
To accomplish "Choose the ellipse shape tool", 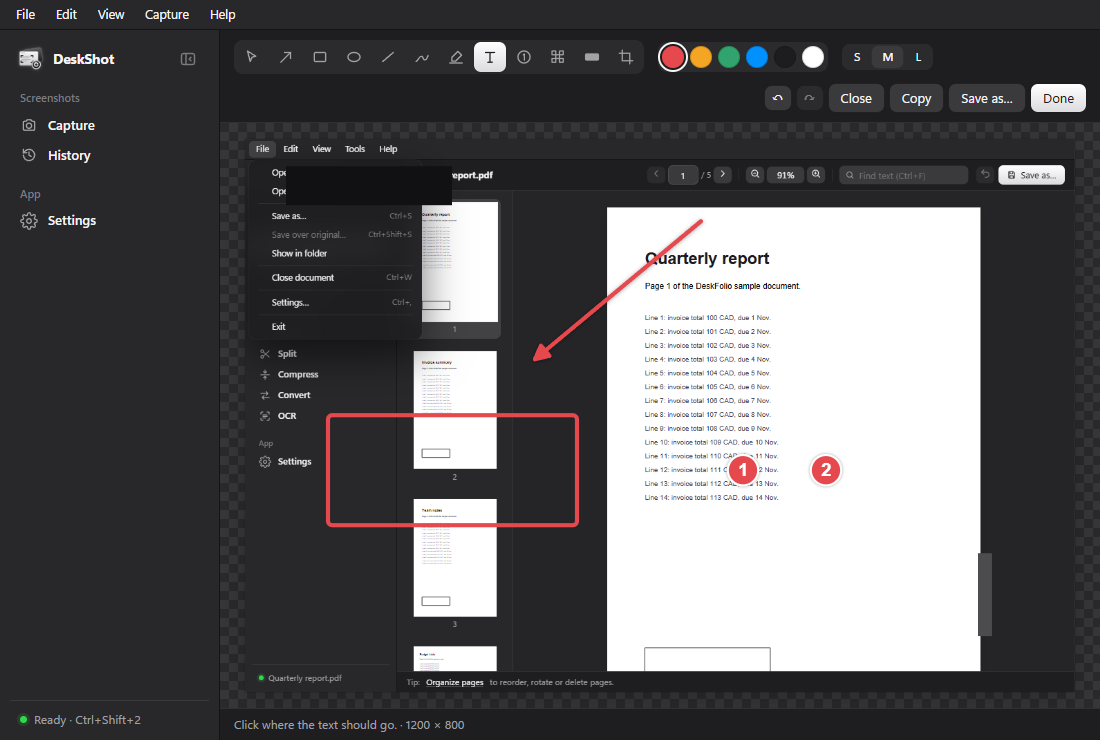I will point(354,58).
